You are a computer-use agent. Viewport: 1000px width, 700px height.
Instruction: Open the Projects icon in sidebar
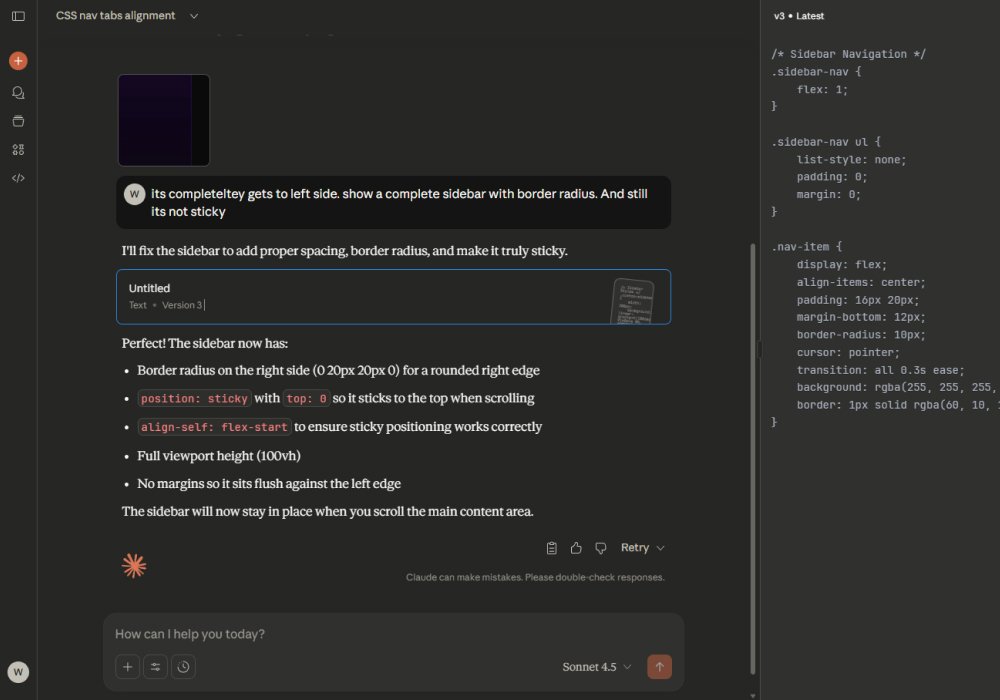tap(18, 121)
